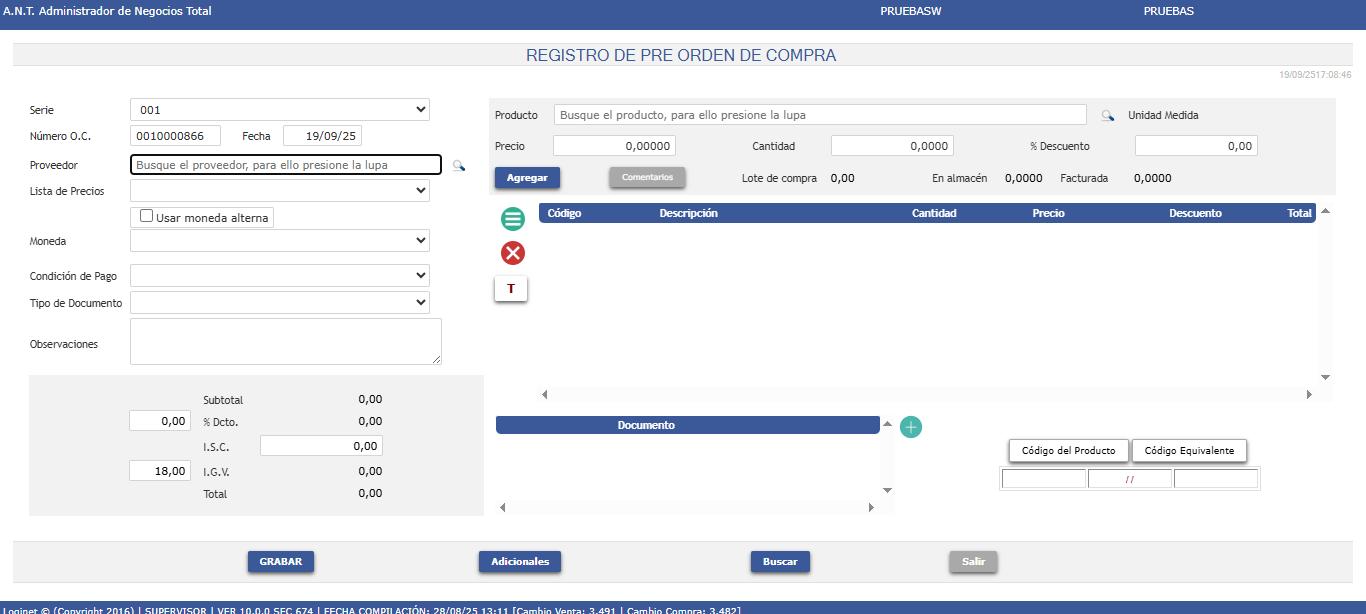Expand the Moneda dropdown
This screenshot has height=614, width=1366.
click(x=280, y=241)
